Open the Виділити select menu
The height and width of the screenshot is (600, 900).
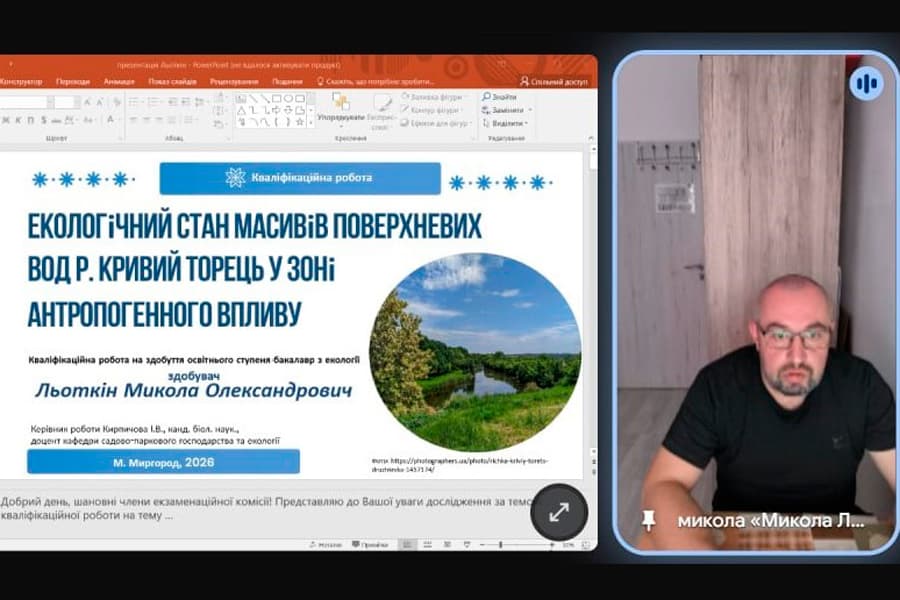pyautogui.click(x=505, y=123)
